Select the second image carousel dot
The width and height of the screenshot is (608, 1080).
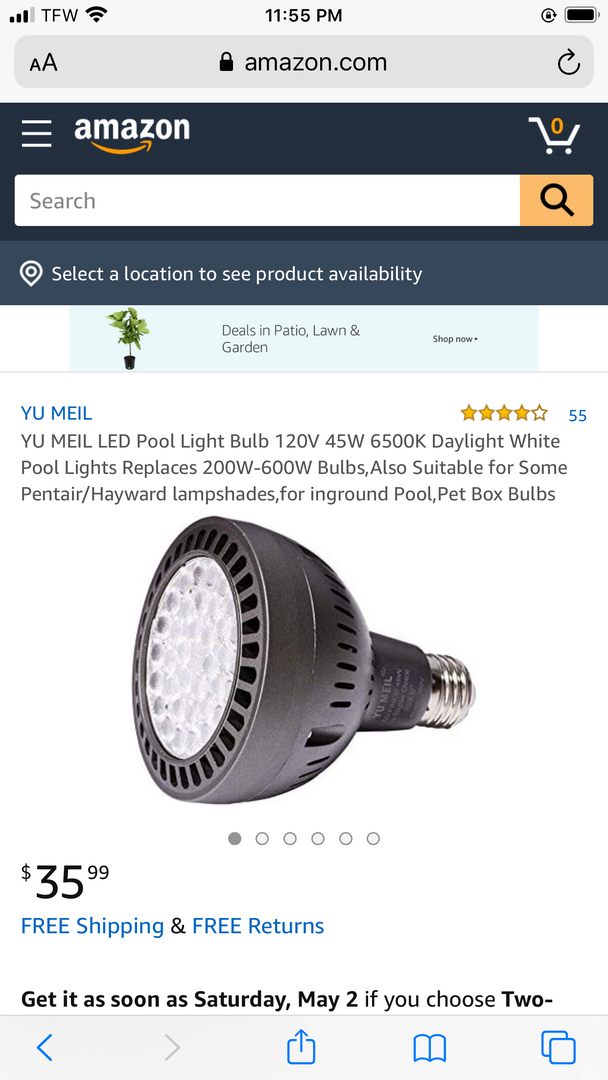click(x=262, y=838)
